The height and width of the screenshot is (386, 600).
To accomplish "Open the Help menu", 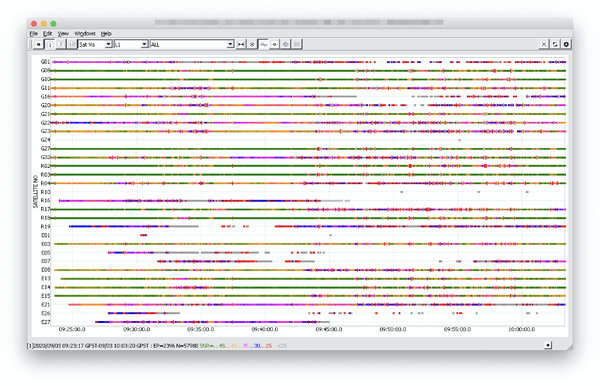I will coord(106,34).
